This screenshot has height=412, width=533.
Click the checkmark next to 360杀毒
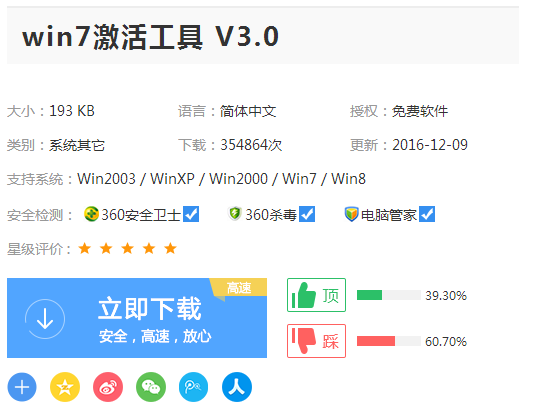[x=307, y=214]
